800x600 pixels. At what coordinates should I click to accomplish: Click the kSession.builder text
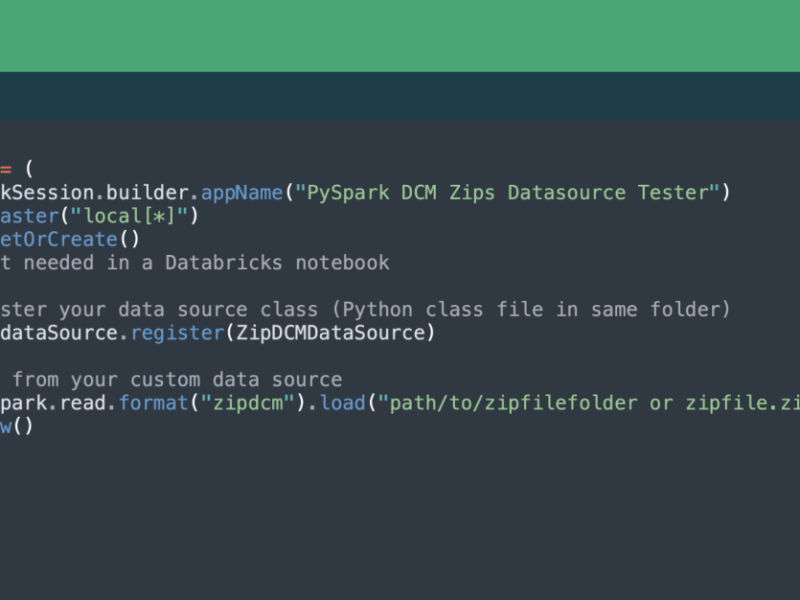(x=94, y=193)
